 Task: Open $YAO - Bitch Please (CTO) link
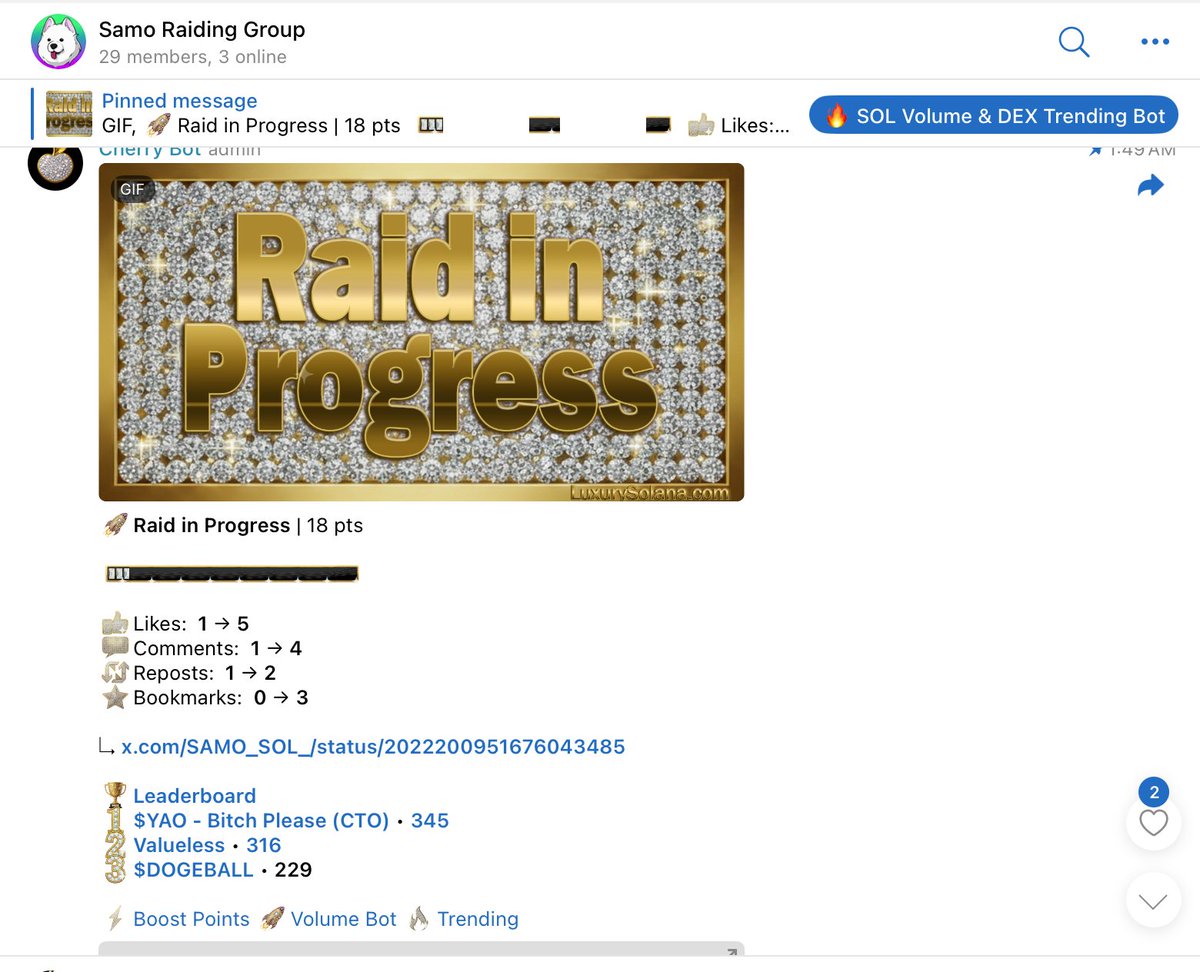tap(261, 820)
